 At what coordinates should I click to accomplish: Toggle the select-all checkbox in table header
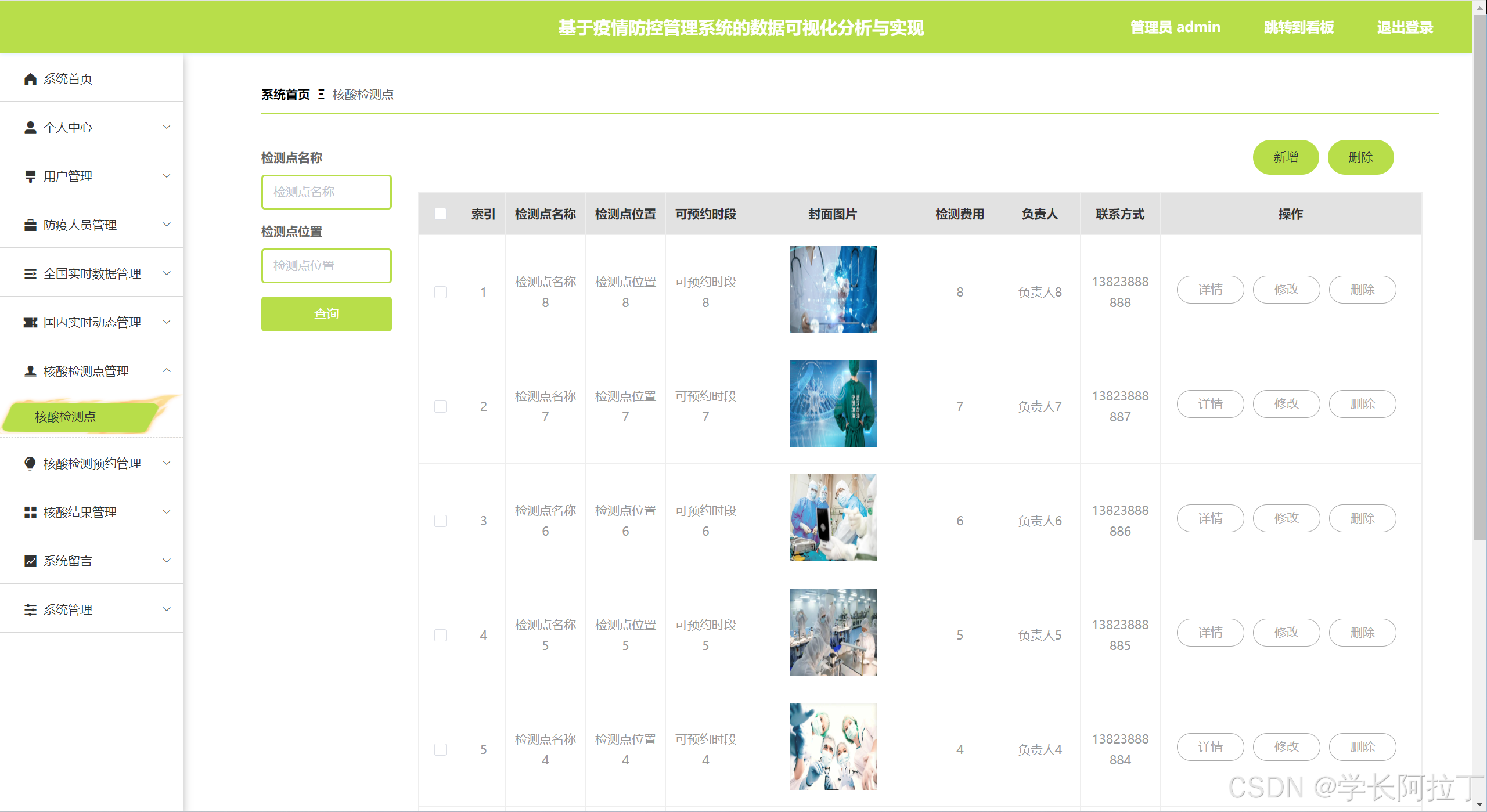click(x=440, y=214)
